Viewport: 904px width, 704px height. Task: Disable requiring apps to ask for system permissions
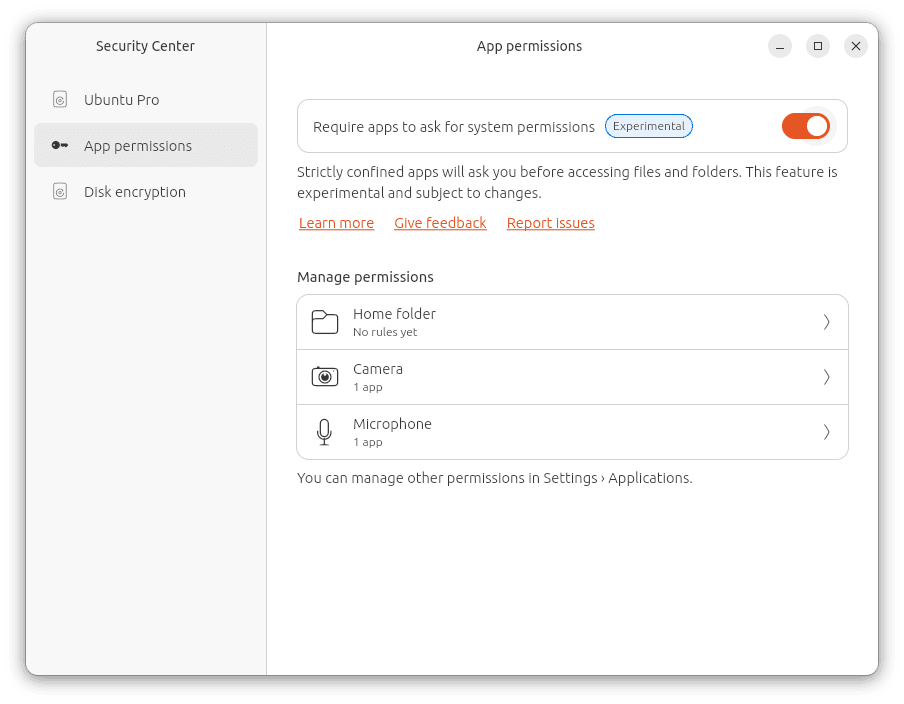(805, 126)
